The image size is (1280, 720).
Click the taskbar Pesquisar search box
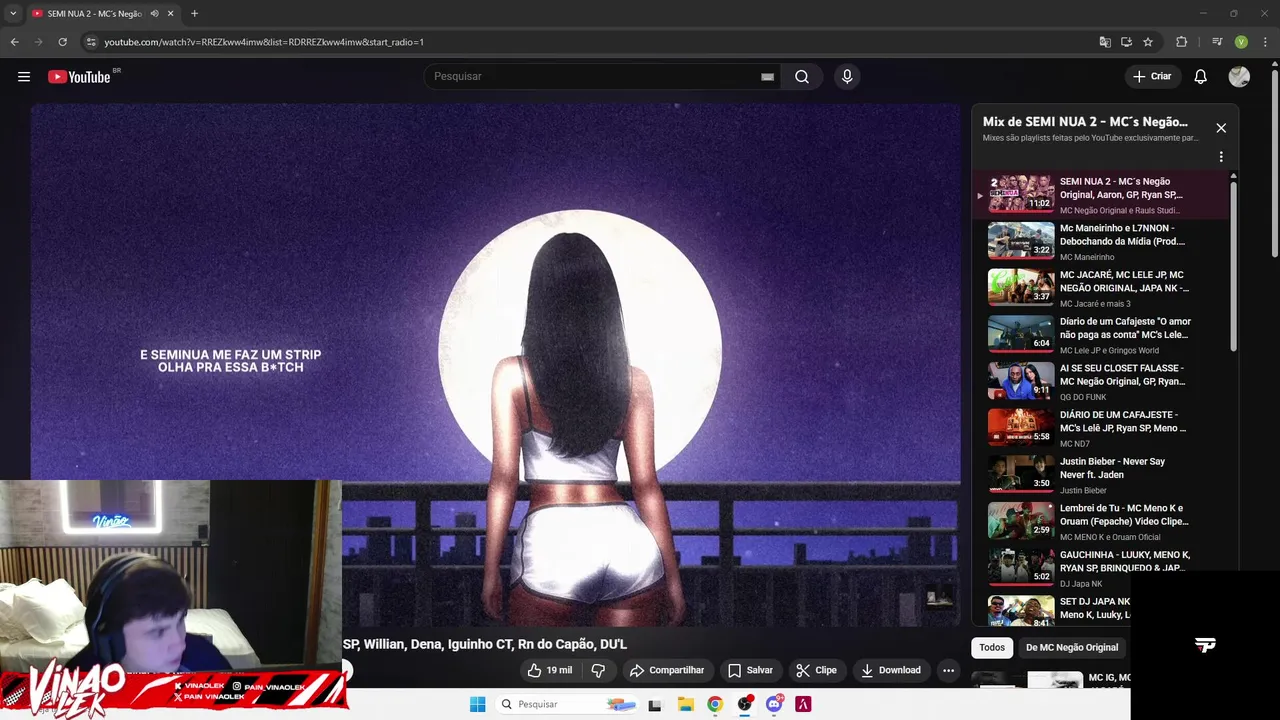(x=567, y=704)
